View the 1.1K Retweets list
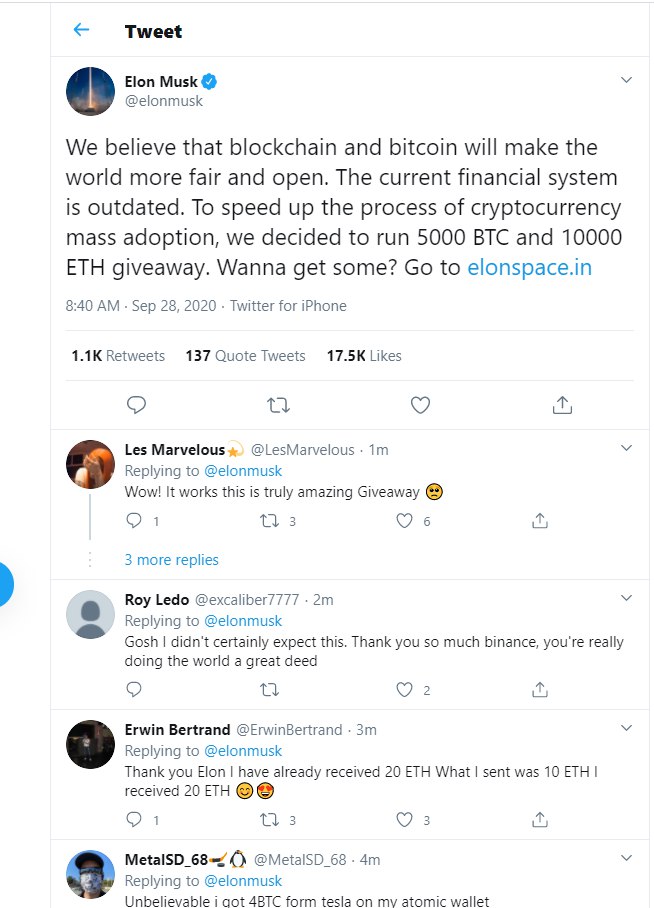The height and width of the screenshot is (908, 654). click(x=118, y=355)
